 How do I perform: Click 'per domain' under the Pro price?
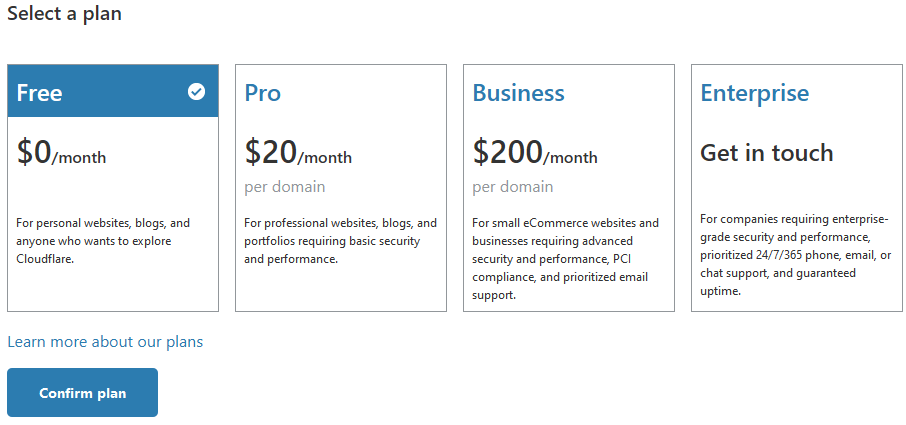284,187
